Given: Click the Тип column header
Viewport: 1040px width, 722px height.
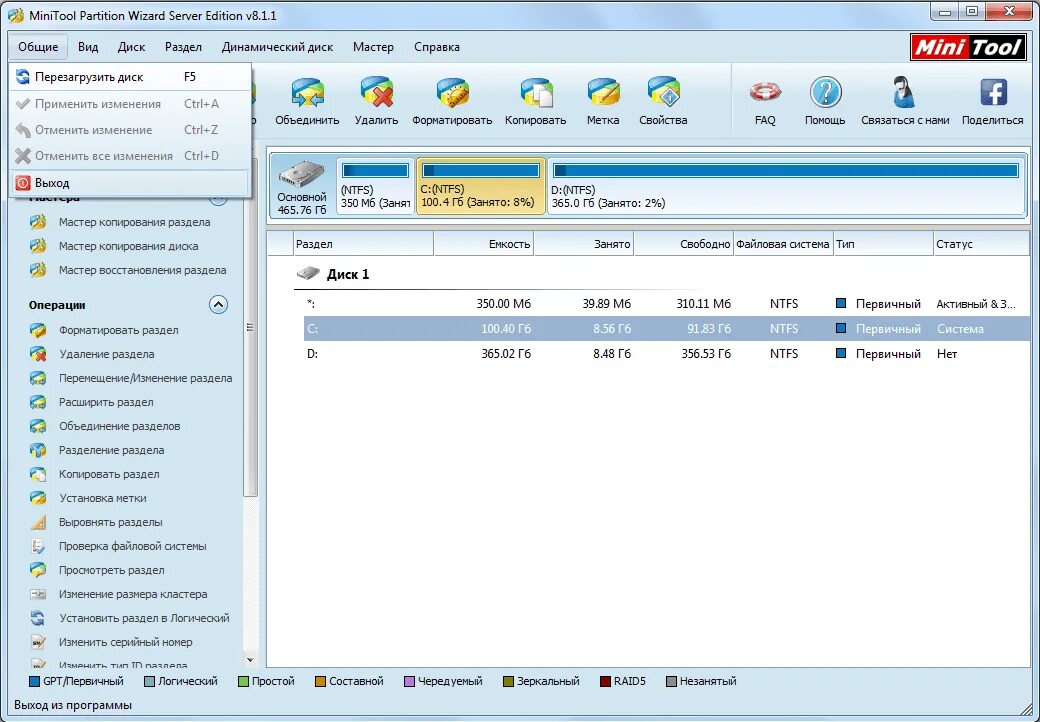Looking at the screenshot, I should [x=883, y=244].
